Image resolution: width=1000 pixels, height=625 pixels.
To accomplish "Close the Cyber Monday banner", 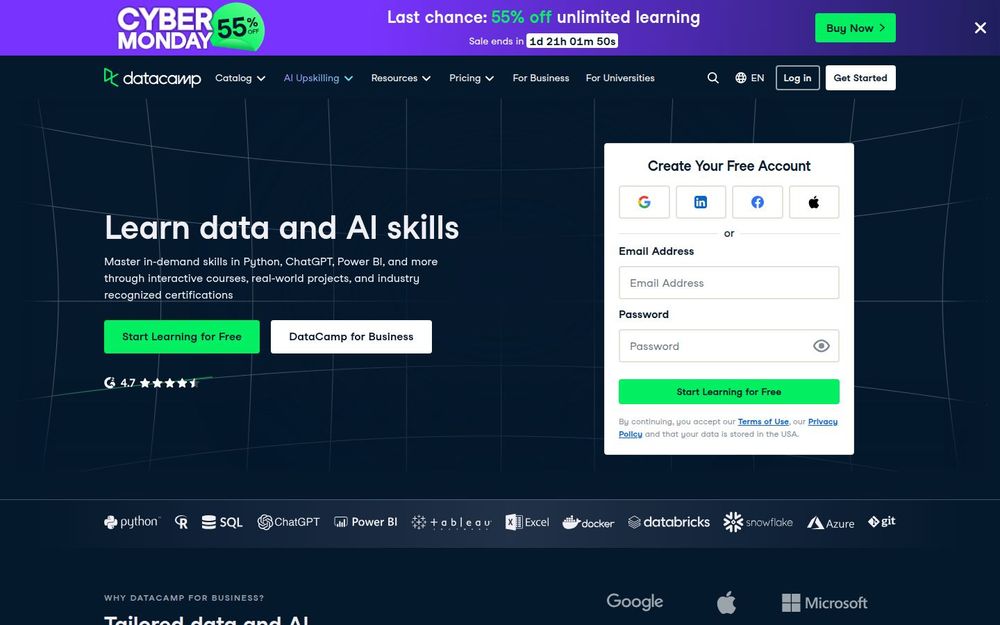I will coord(980,28).
